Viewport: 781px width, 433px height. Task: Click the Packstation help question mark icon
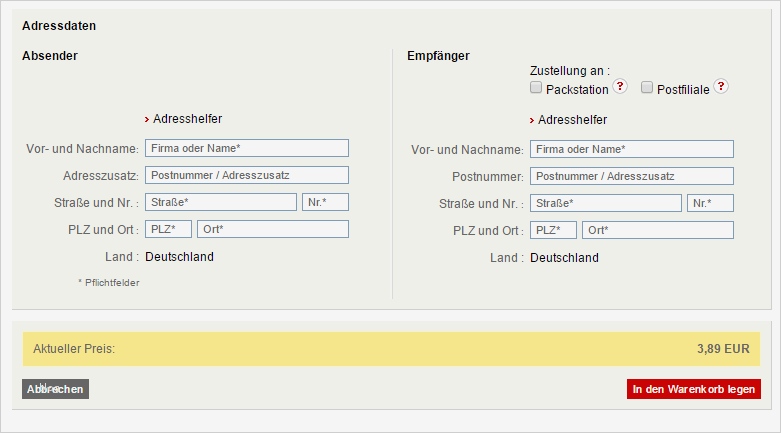(x=620, y=87)
